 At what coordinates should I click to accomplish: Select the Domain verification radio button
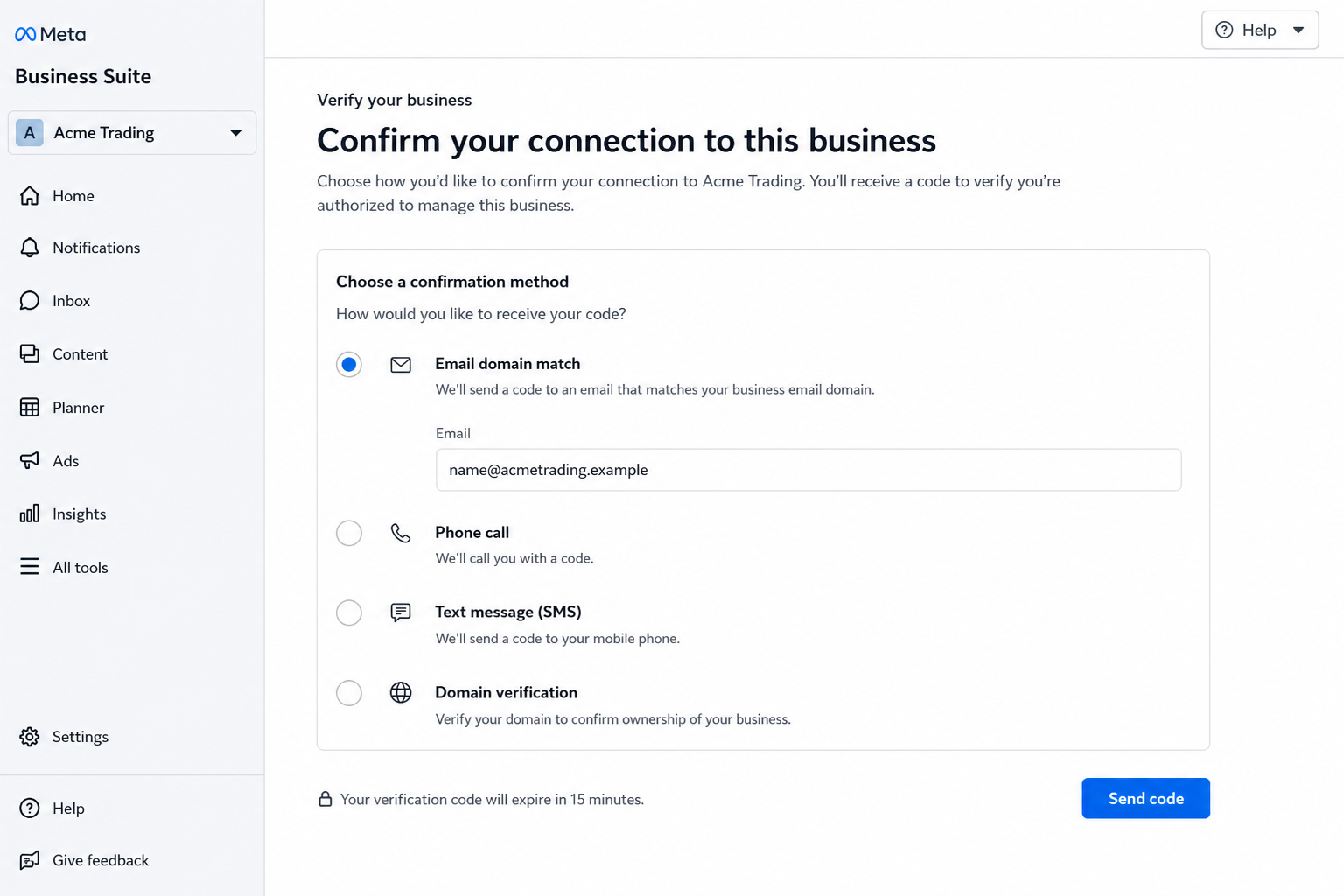click(x=349, y=693)
